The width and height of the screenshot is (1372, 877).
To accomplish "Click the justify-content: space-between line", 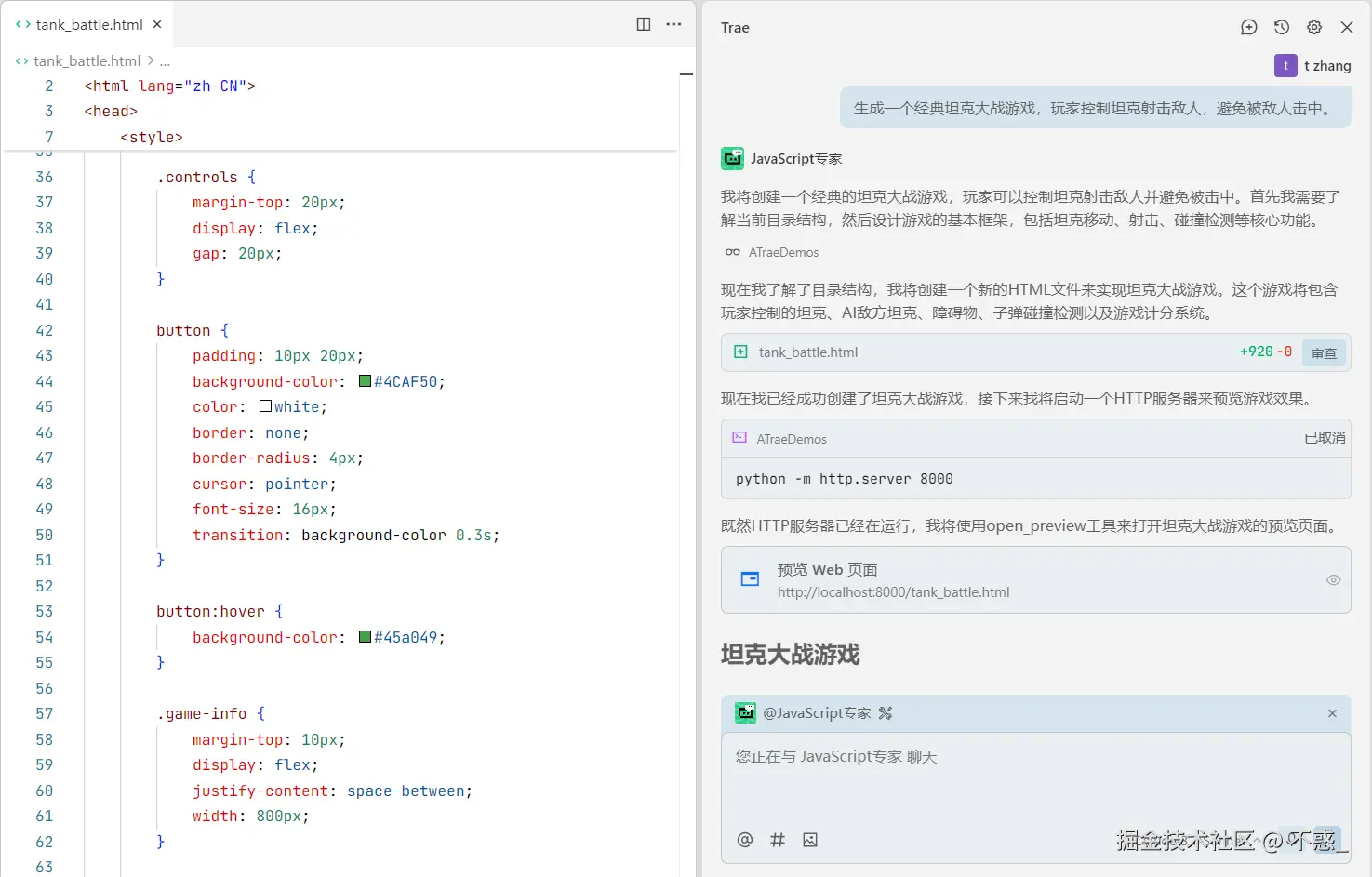I will (332, 791).
